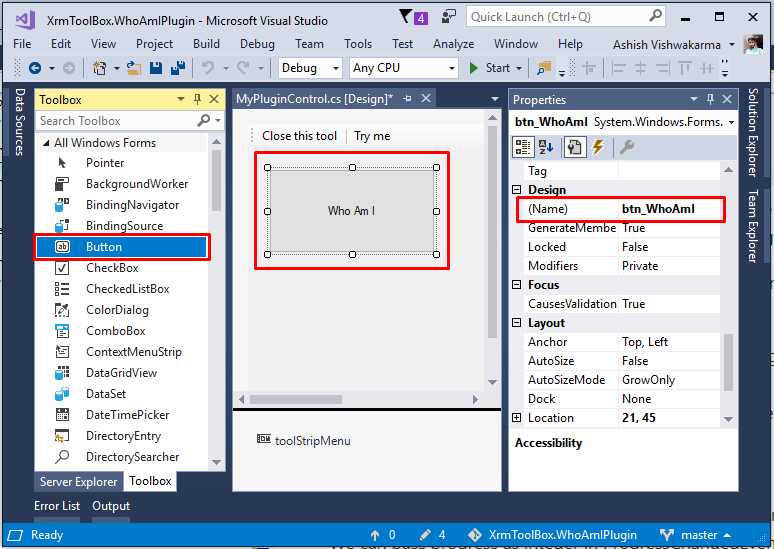
Task: Switch to Server Explorer tab
Action: (x=78, y=481)
